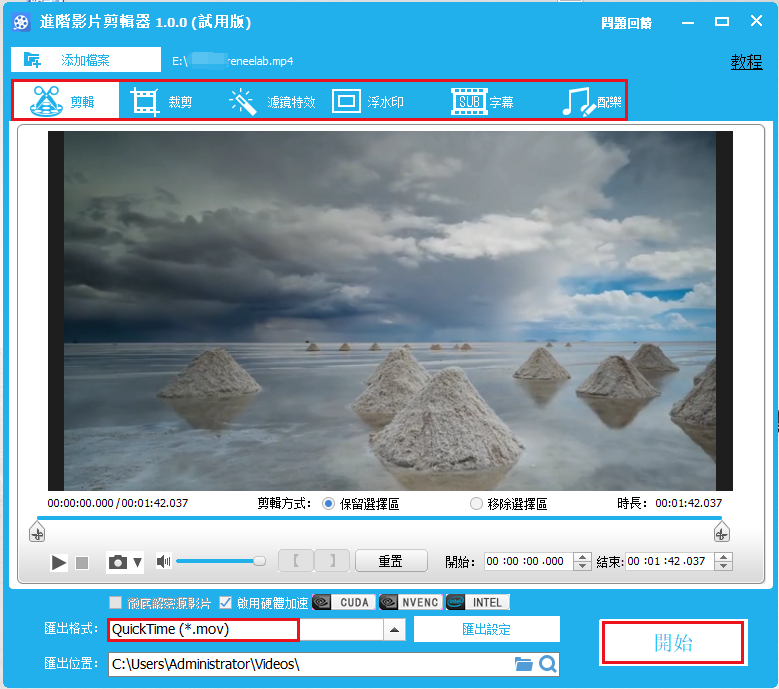Set the end mark with right bracket
This screenshot has width=779, height=689.
click(332, 561)
